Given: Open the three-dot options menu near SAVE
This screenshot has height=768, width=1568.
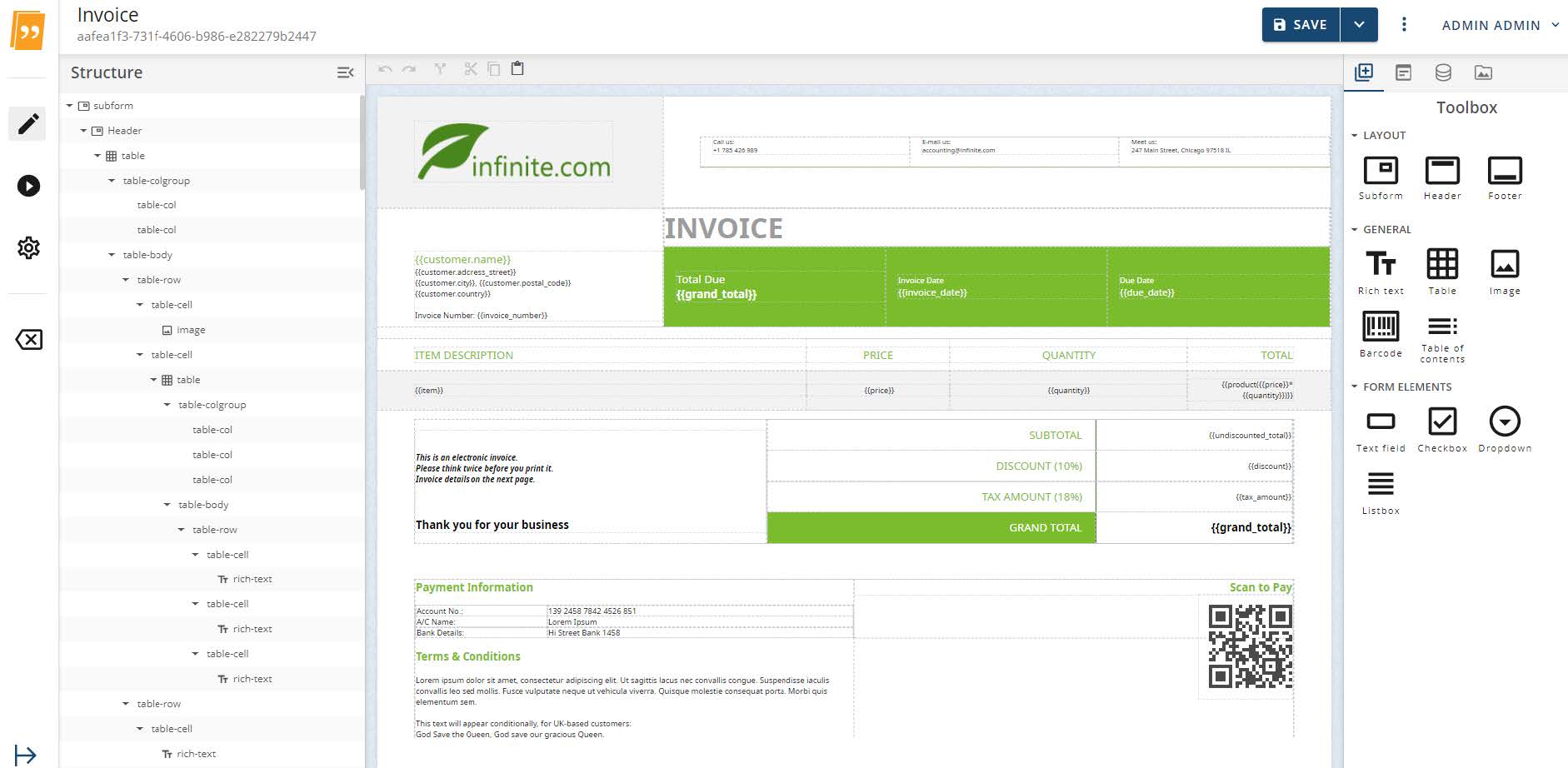Looking at the screenshot, I should [1404, 25].
